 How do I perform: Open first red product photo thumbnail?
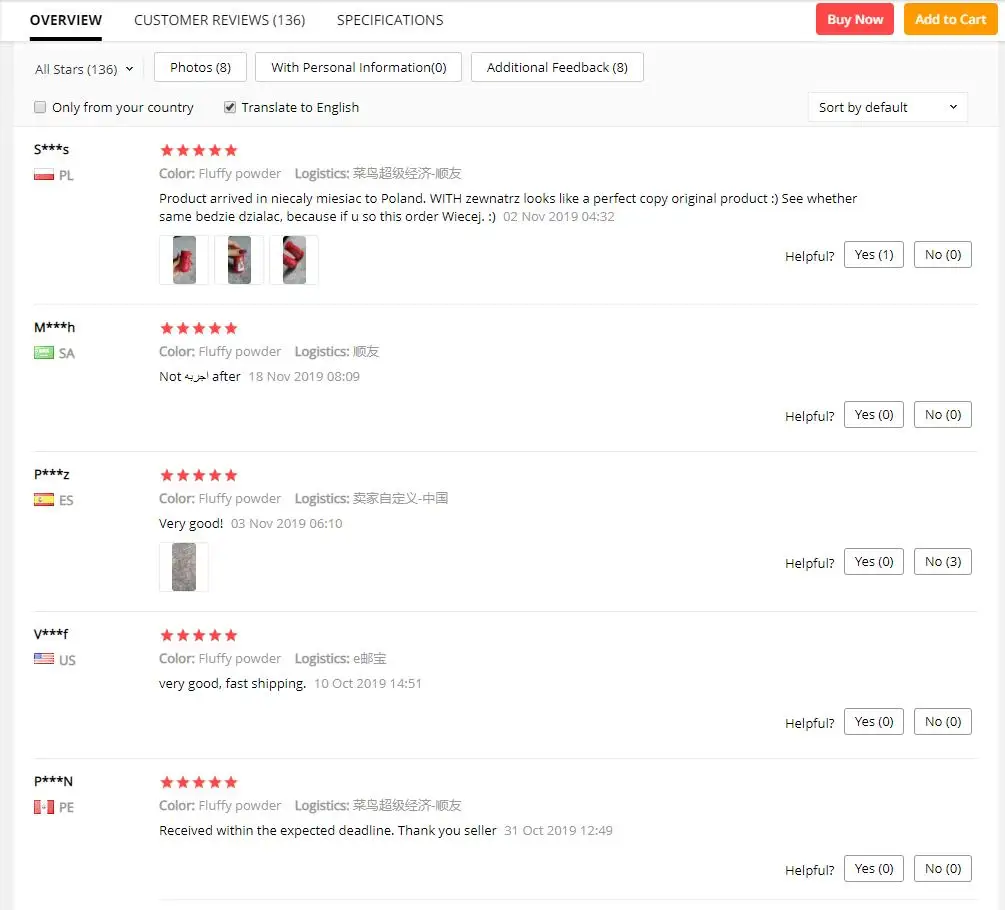(184, 260)
